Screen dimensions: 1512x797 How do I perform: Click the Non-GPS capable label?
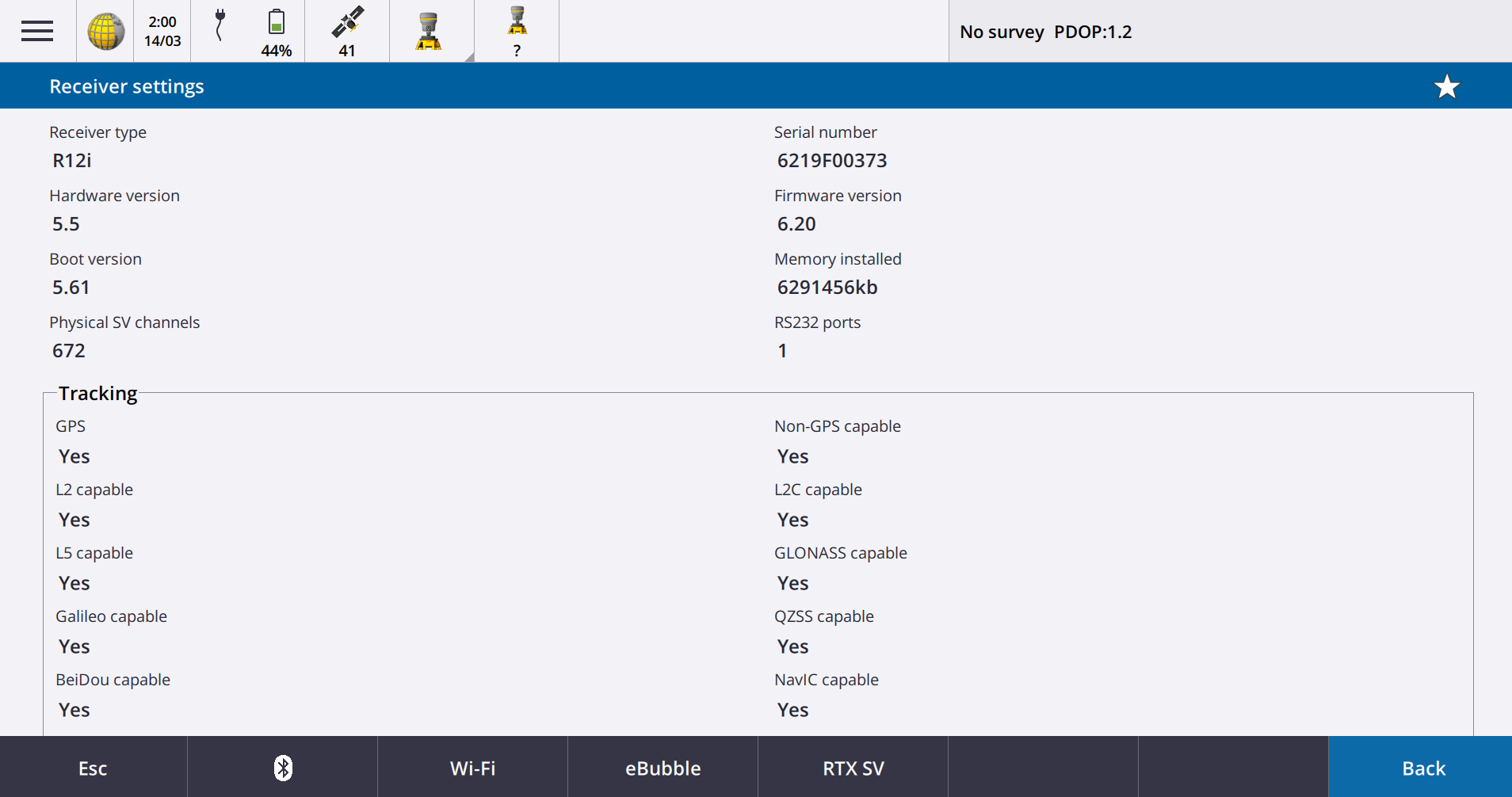[x=838, y=426]
